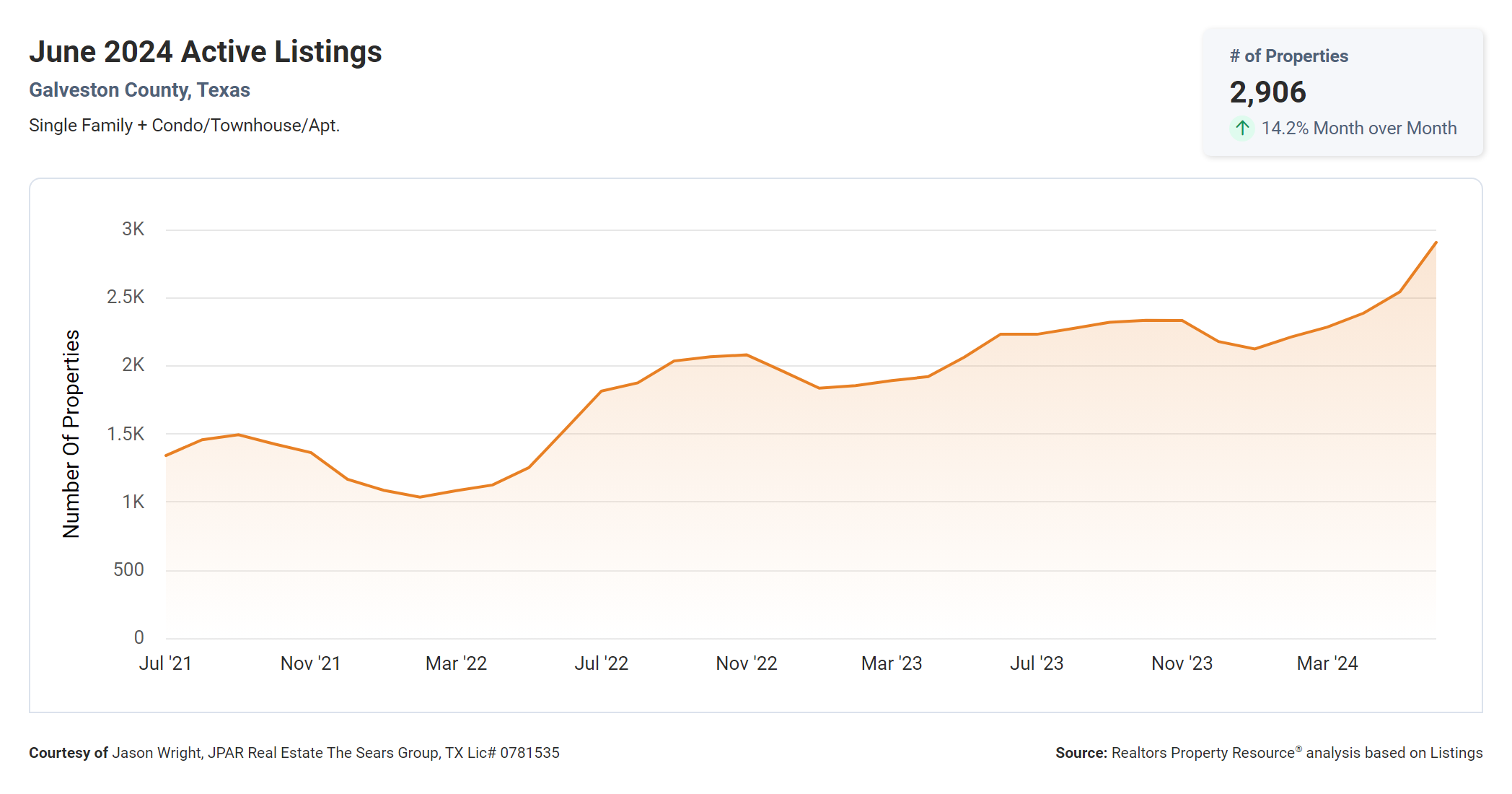Image resolution: width=1512 pixels, height=794 pixels.
Task: Click the Mar '22 x-axis label
Action: click(456, 663)
